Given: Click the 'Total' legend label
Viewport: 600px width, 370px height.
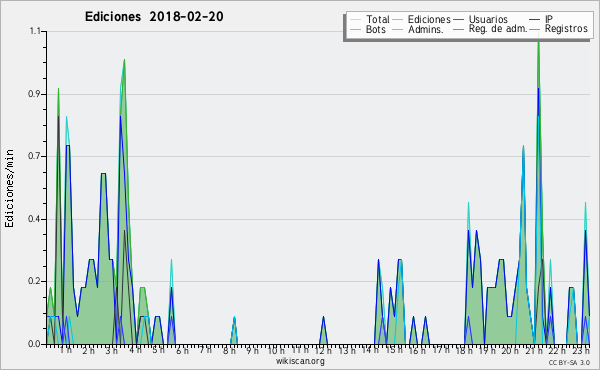Looking at the screenshot, I should (x=377, y=19).
